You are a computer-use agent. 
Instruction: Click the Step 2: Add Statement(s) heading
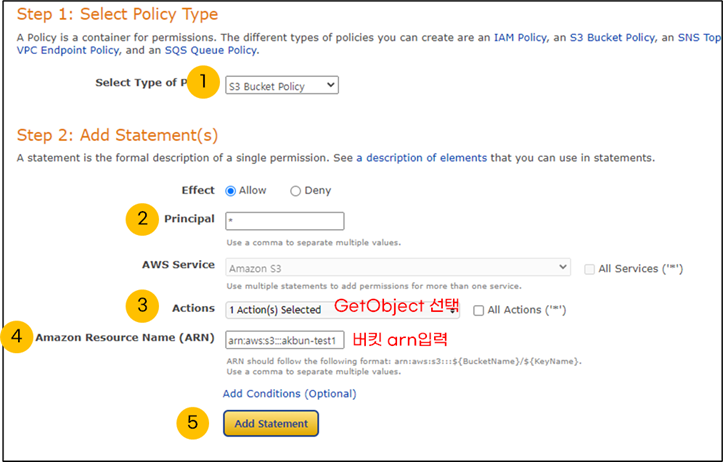tap(118, 135)
